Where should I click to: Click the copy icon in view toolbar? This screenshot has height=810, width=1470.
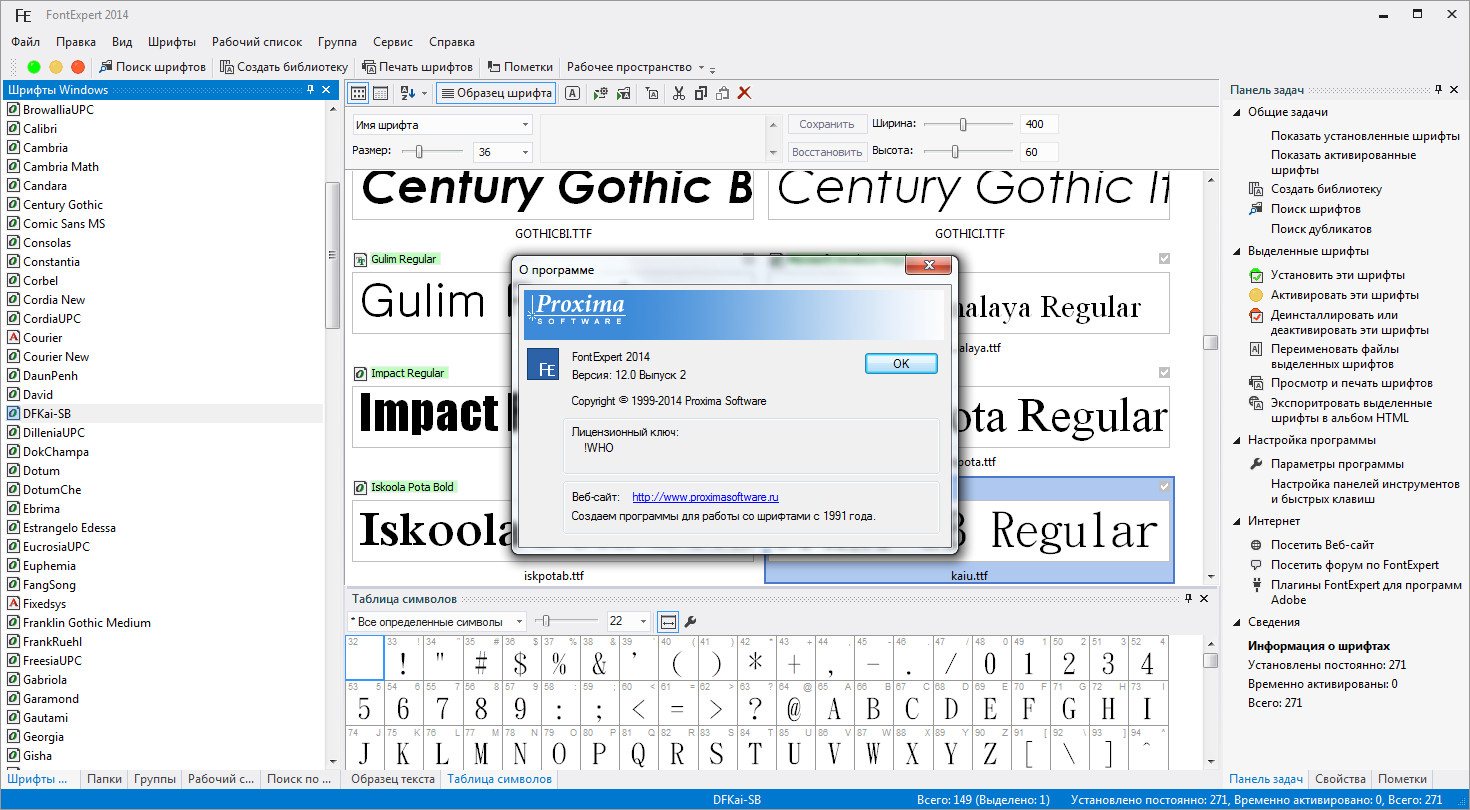[700, 93]
